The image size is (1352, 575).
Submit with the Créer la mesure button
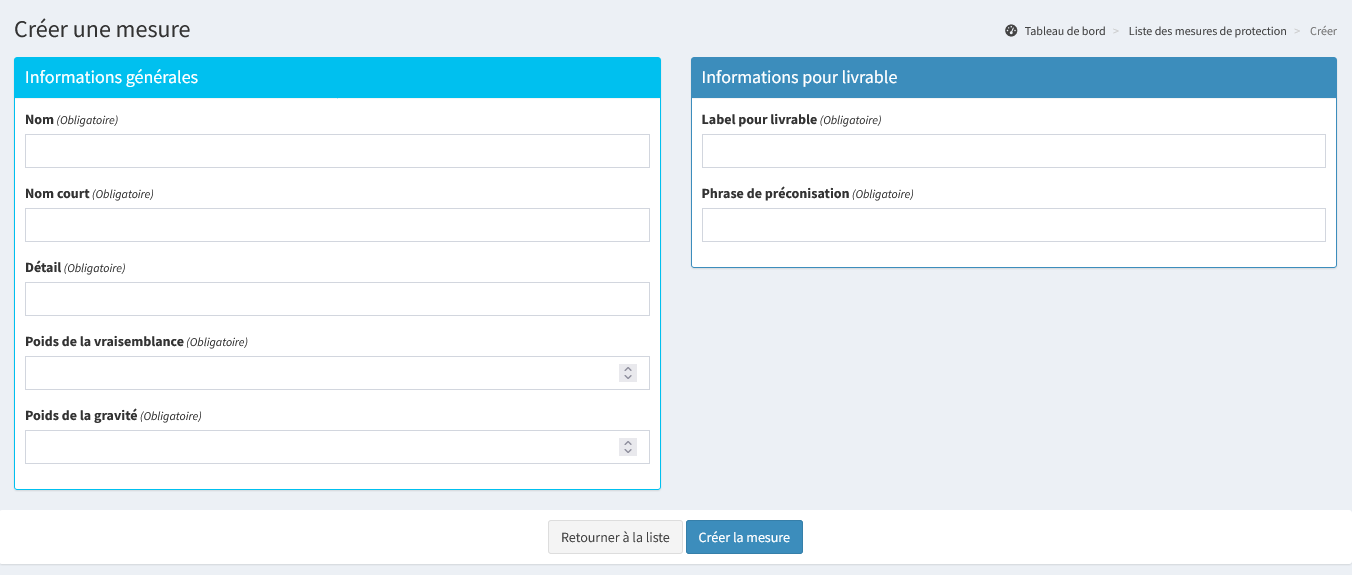[x=744, y=537]
